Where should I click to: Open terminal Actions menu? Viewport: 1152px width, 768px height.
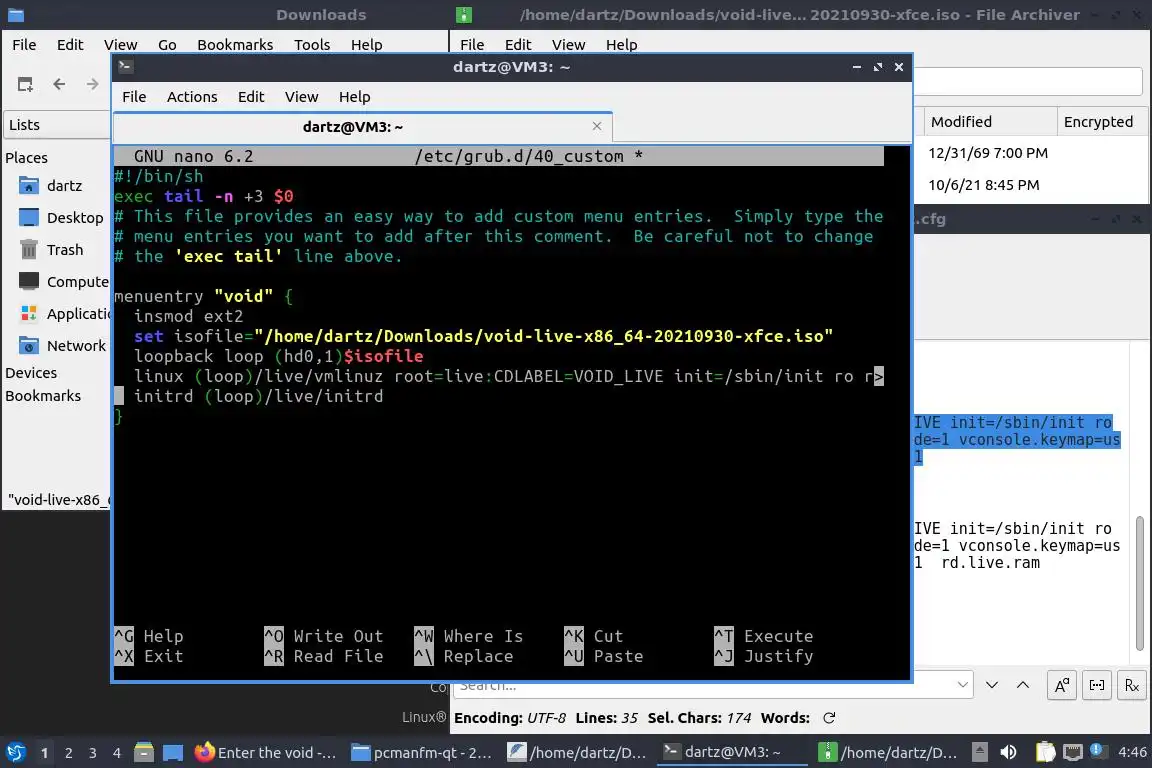click(192, 97)
